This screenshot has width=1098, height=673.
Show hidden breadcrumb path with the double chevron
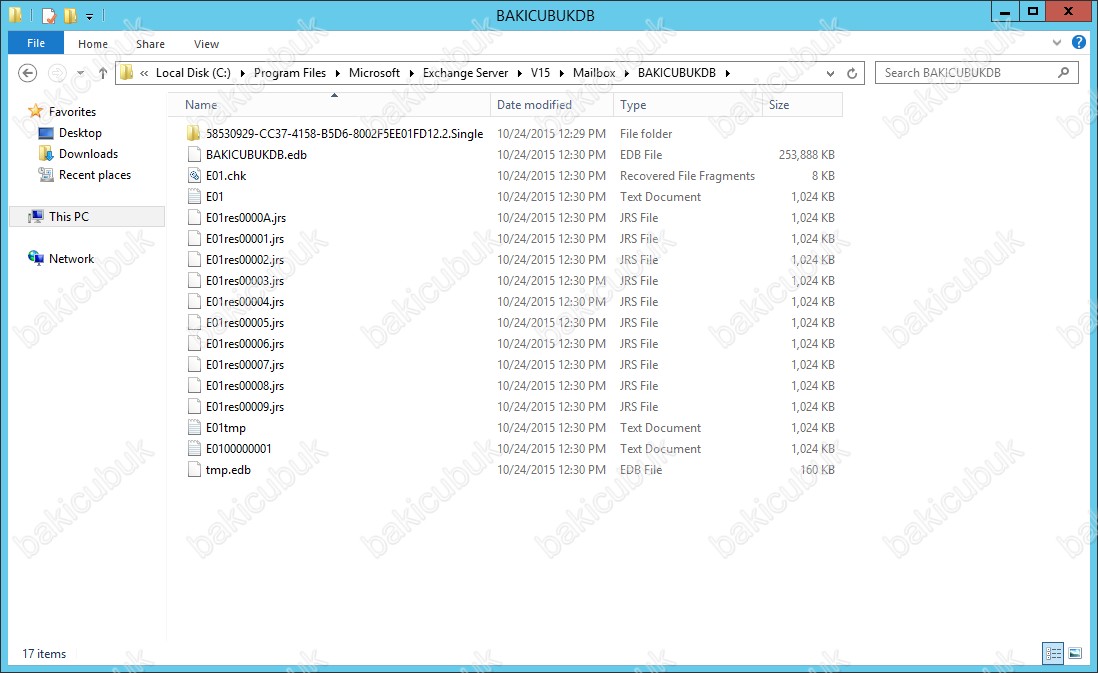(144, 73)
